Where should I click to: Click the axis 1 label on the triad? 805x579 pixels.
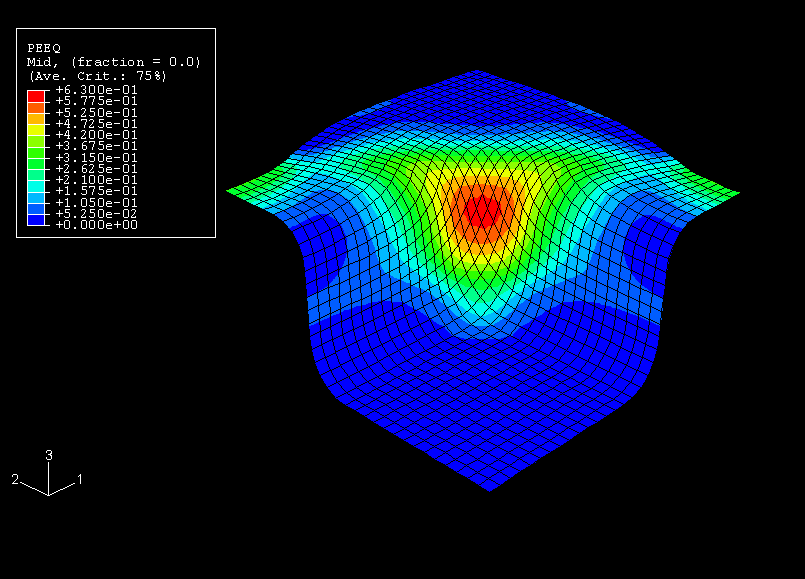80,479
